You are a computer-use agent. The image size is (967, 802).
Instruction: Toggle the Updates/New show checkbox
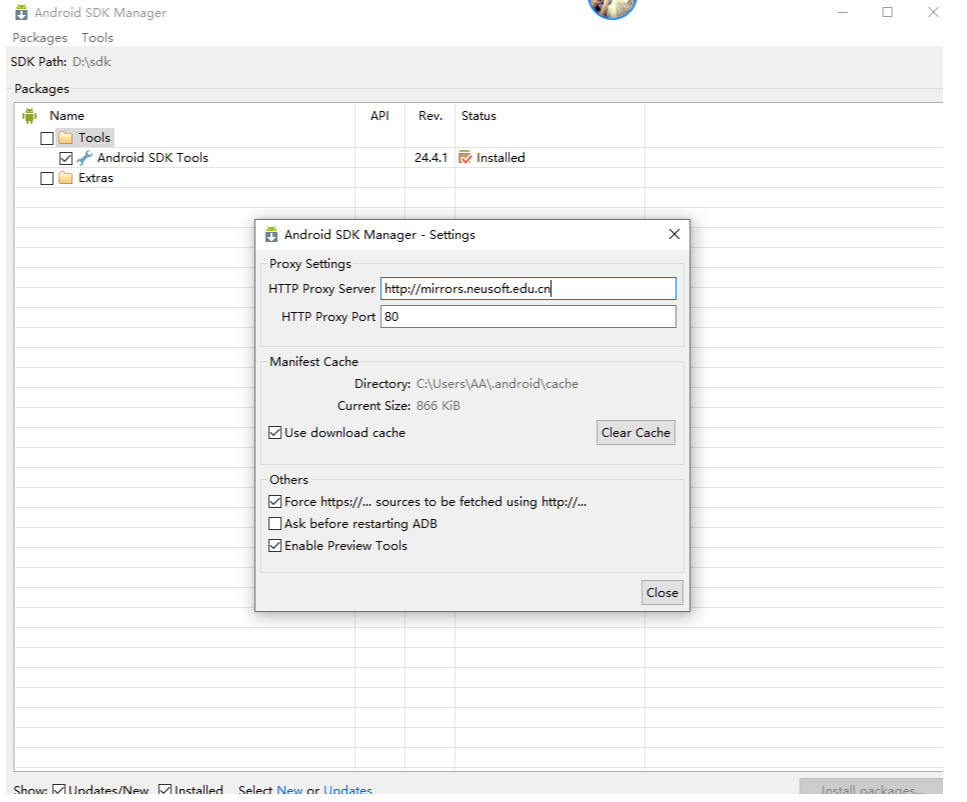click(x=59, y=789)
